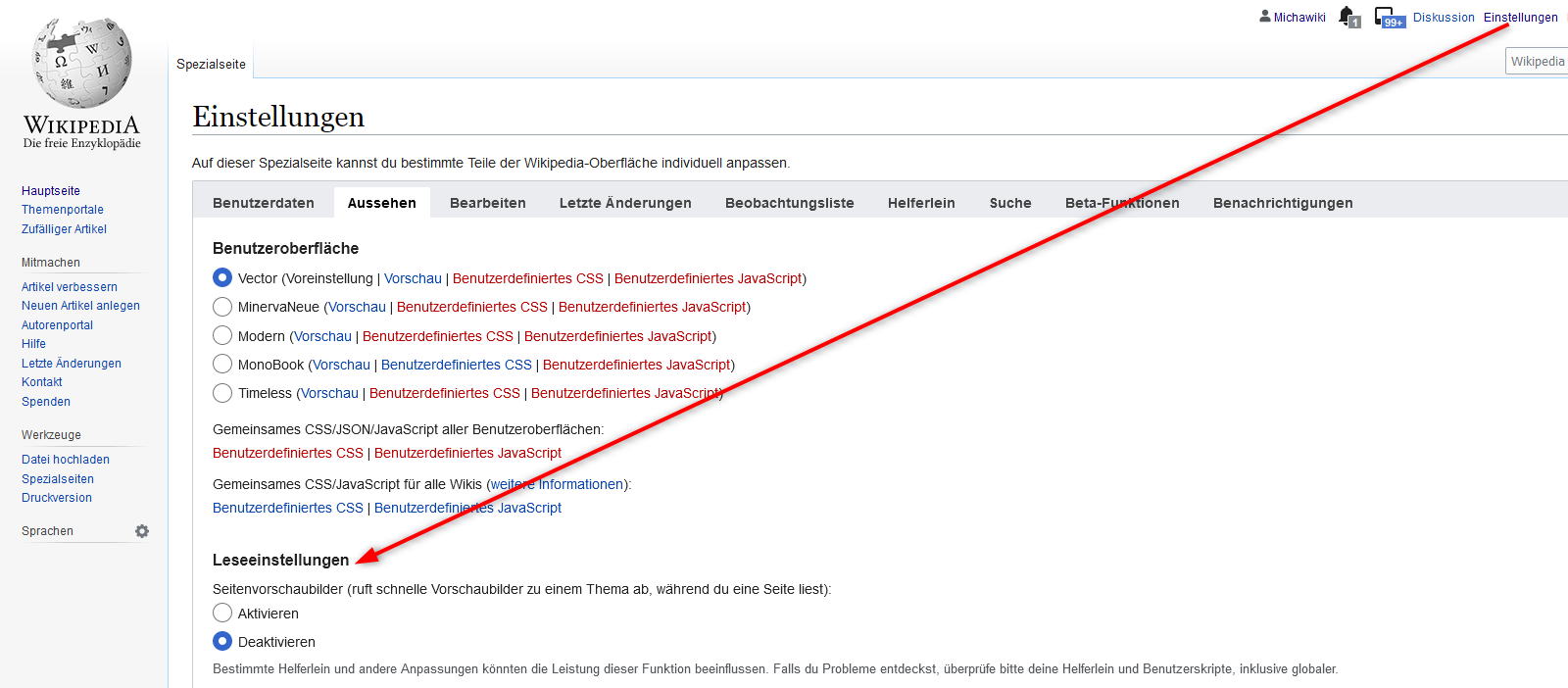Open the Hauptseite sidebar link
The image size is (1568, 688).
[x=51, y=191]
